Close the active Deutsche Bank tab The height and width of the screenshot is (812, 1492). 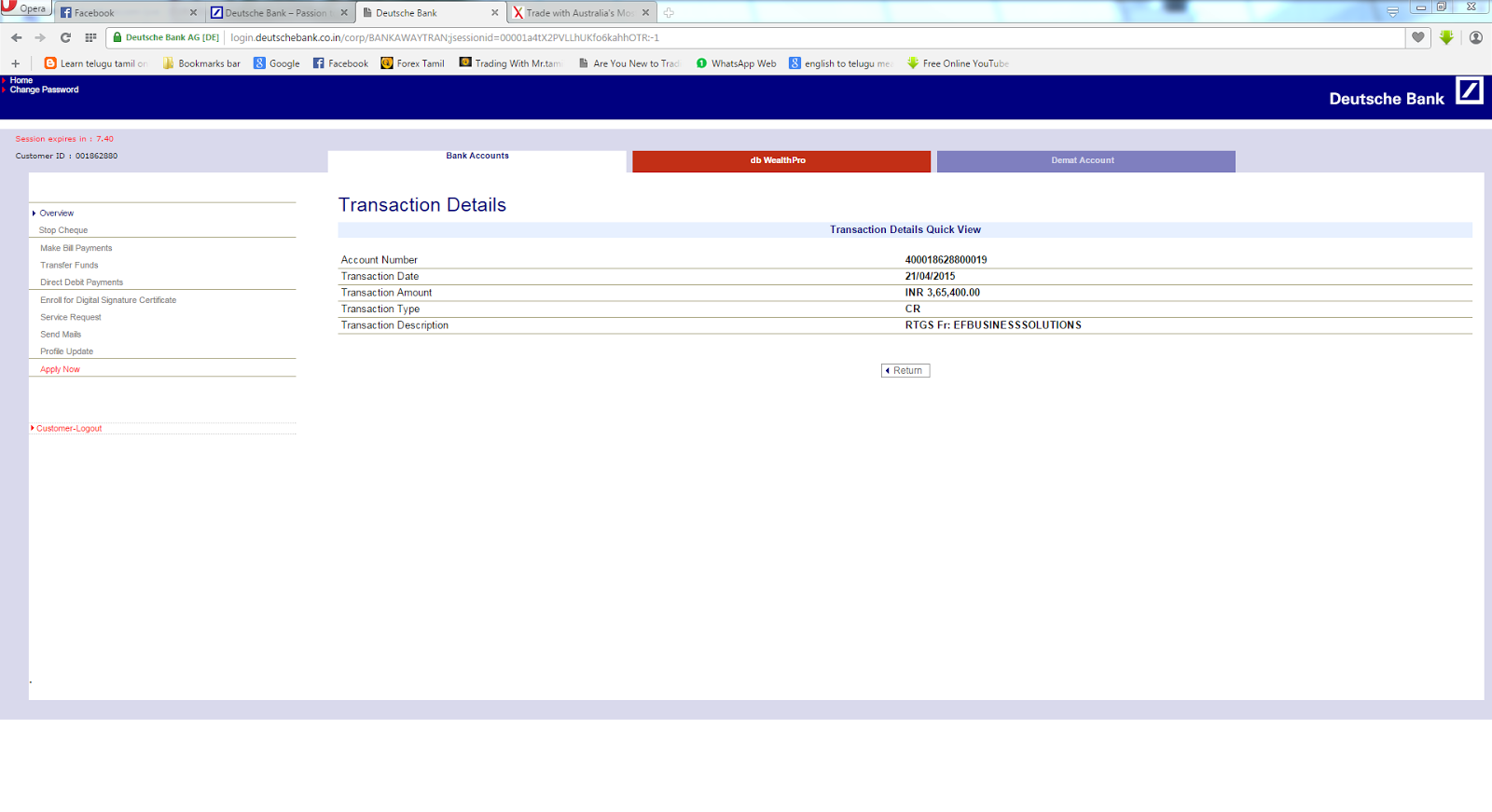point(494,13)
